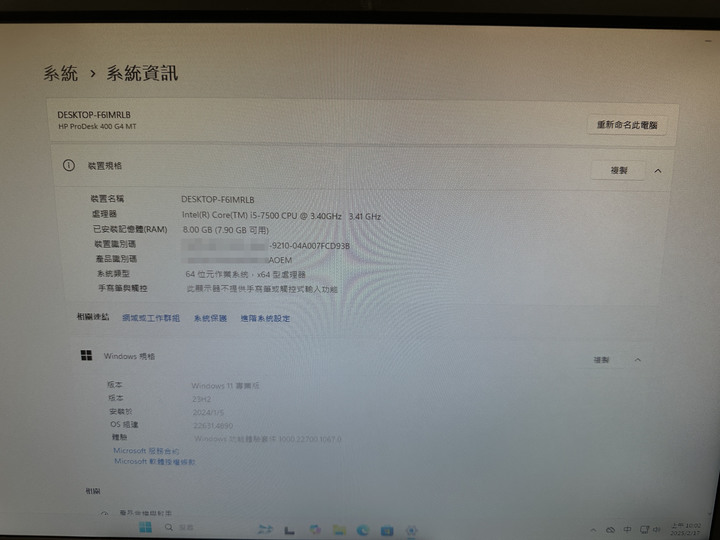The height and width of the screenshot is (540, 720).
Task: Click 重新命名此電腦 button
Action: pos(627,125)
